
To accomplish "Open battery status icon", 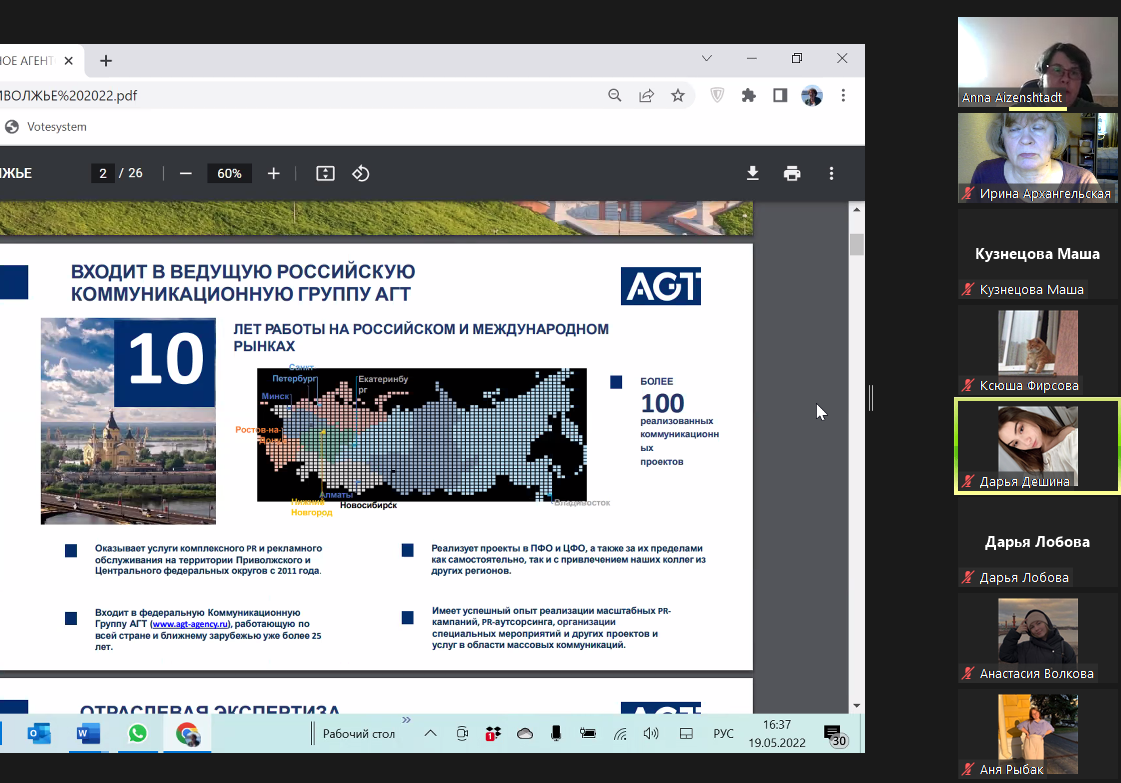I will pos(588,733).
